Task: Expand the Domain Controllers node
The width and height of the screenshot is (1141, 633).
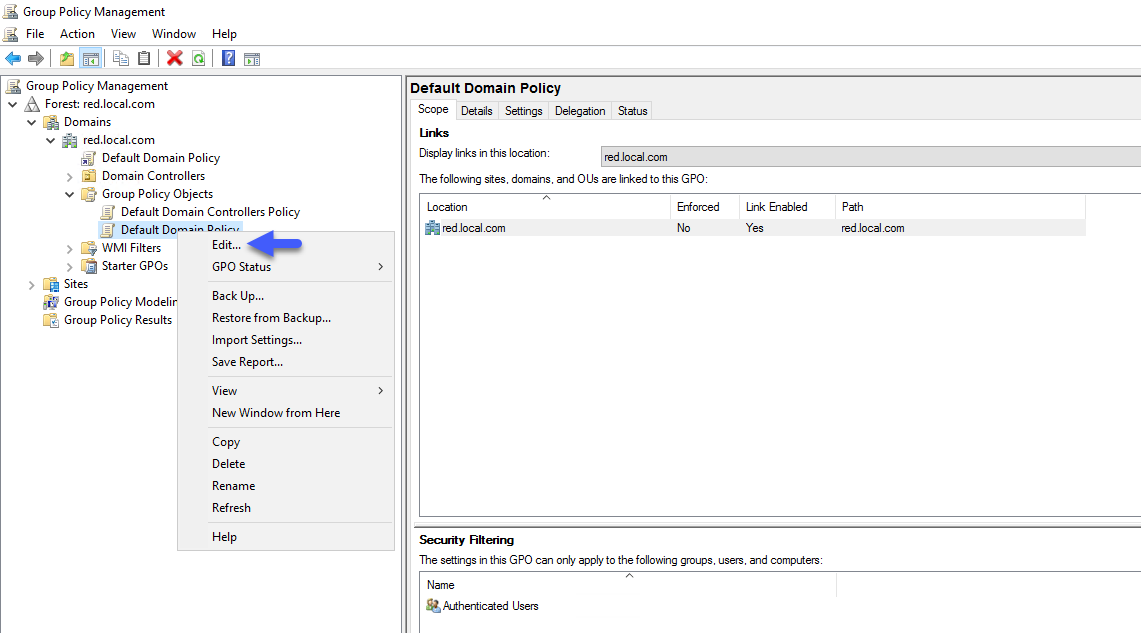Action: tap(70, 177)
